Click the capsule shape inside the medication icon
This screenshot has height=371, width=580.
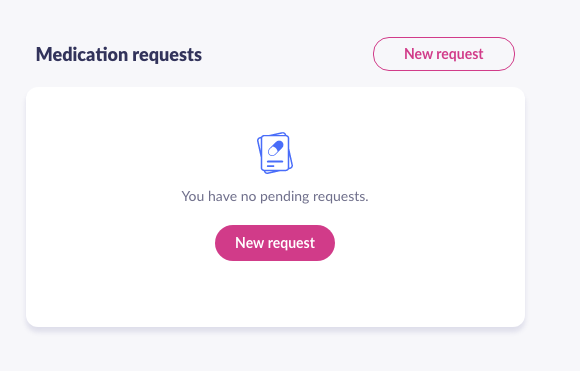tap(276, 148)
